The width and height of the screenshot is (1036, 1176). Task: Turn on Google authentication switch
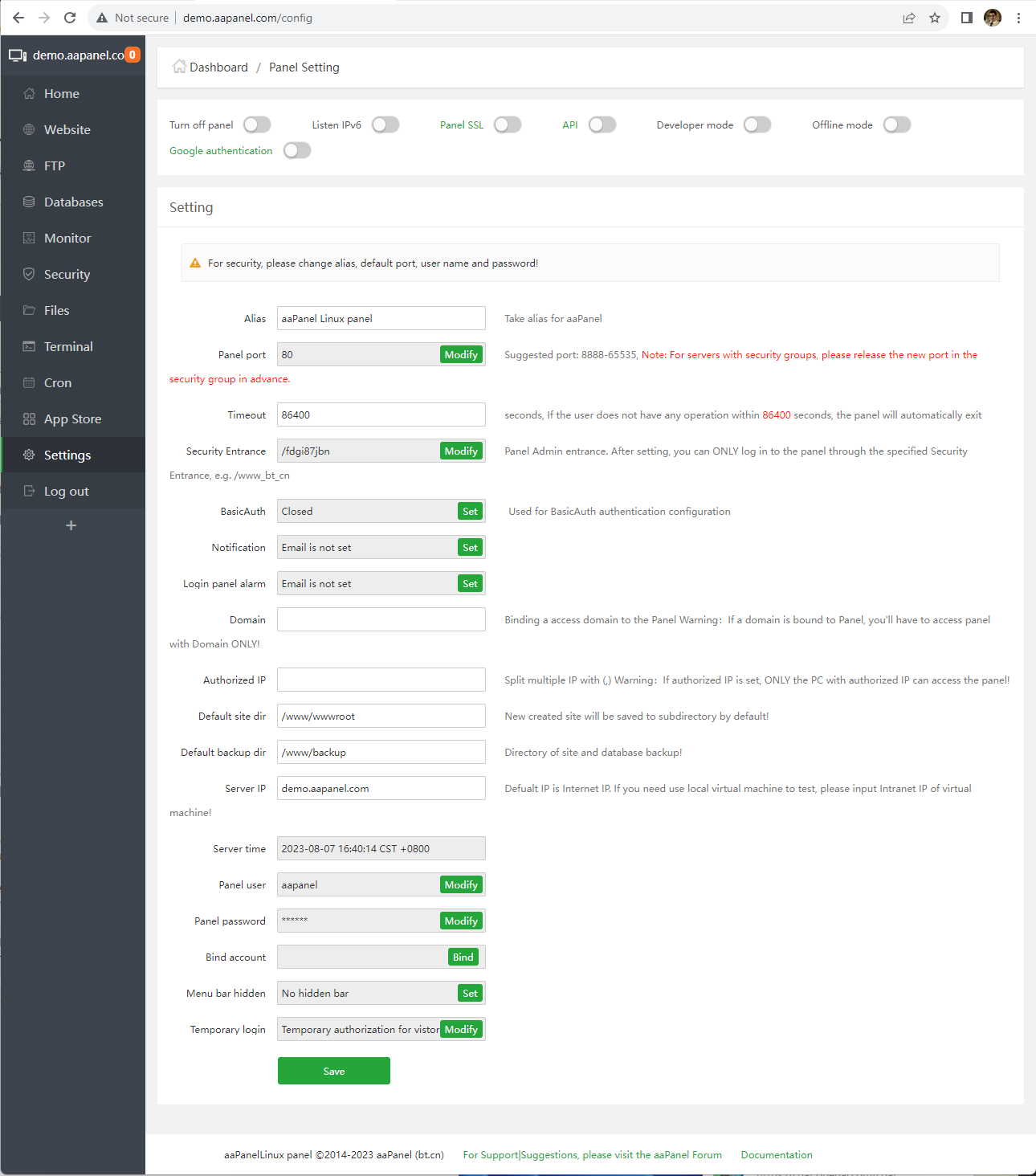pos(296,150)
